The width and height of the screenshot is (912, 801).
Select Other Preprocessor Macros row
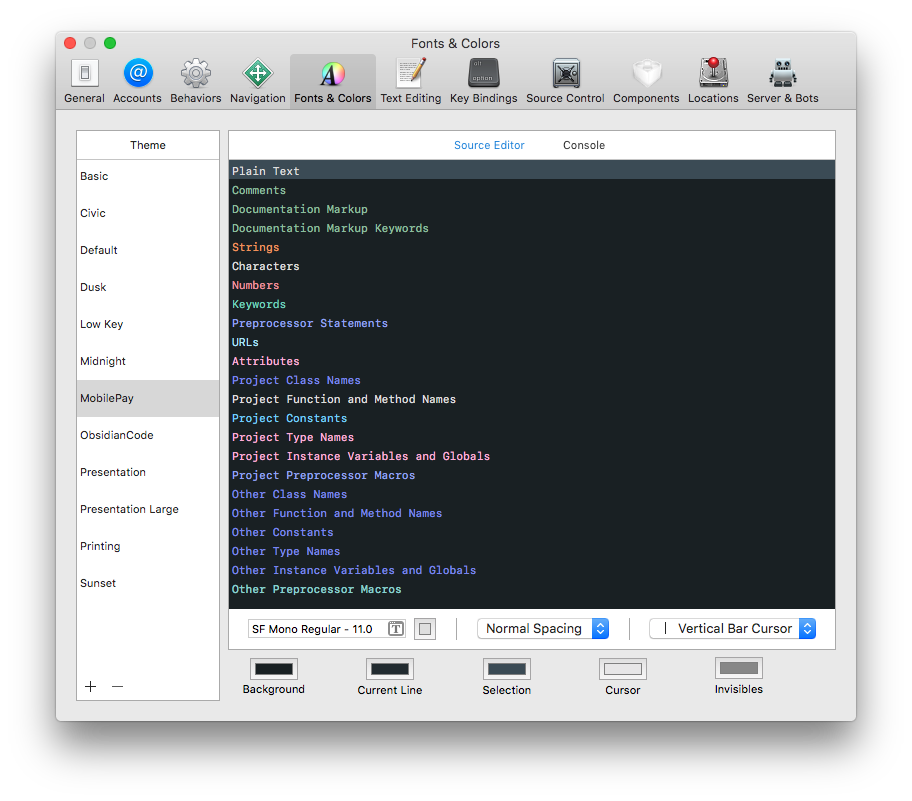532,589
